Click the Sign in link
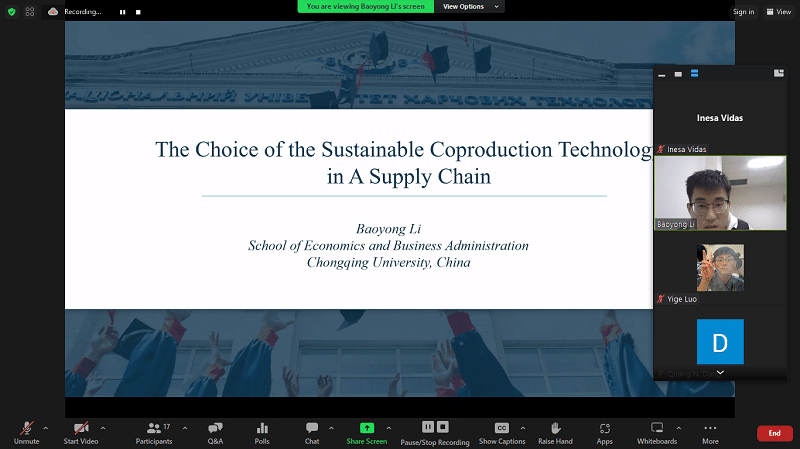Image resolution: width=800 pixels, height=449 pixels. 743,12
